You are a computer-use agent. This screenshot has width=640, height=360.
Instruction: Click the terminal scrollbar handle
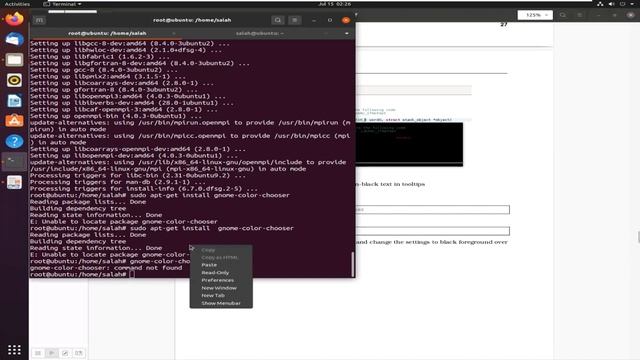[x=352, y=264]
